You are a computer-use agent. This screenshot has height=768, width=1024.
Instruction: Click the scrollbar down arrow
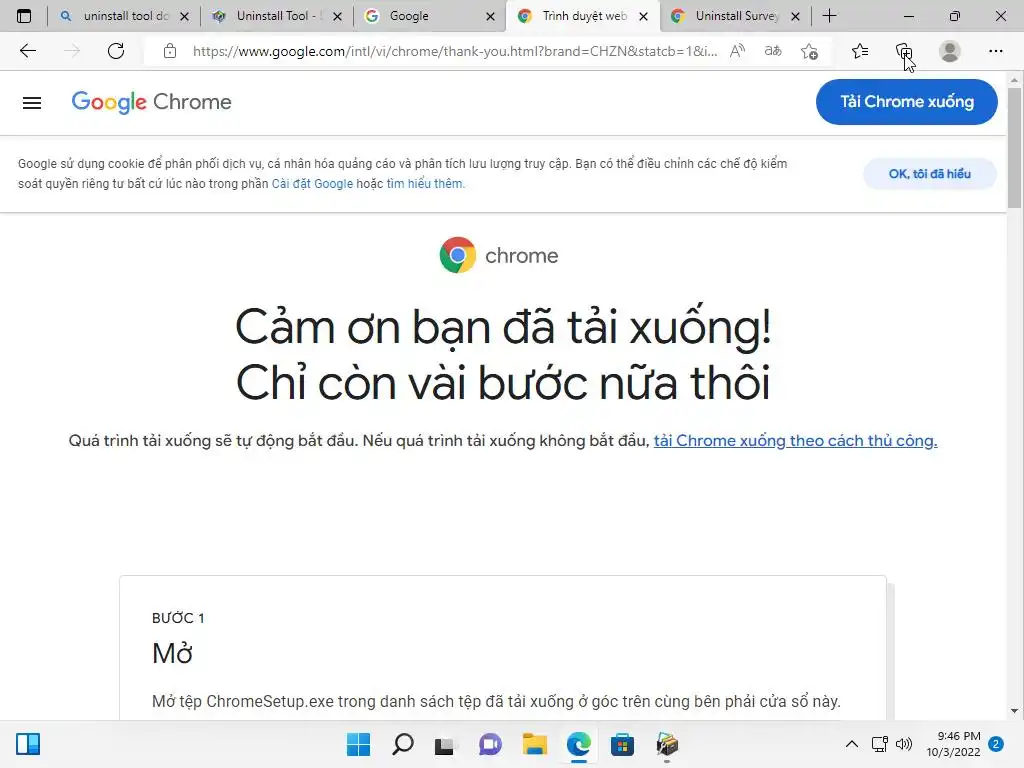point(1014,711)
